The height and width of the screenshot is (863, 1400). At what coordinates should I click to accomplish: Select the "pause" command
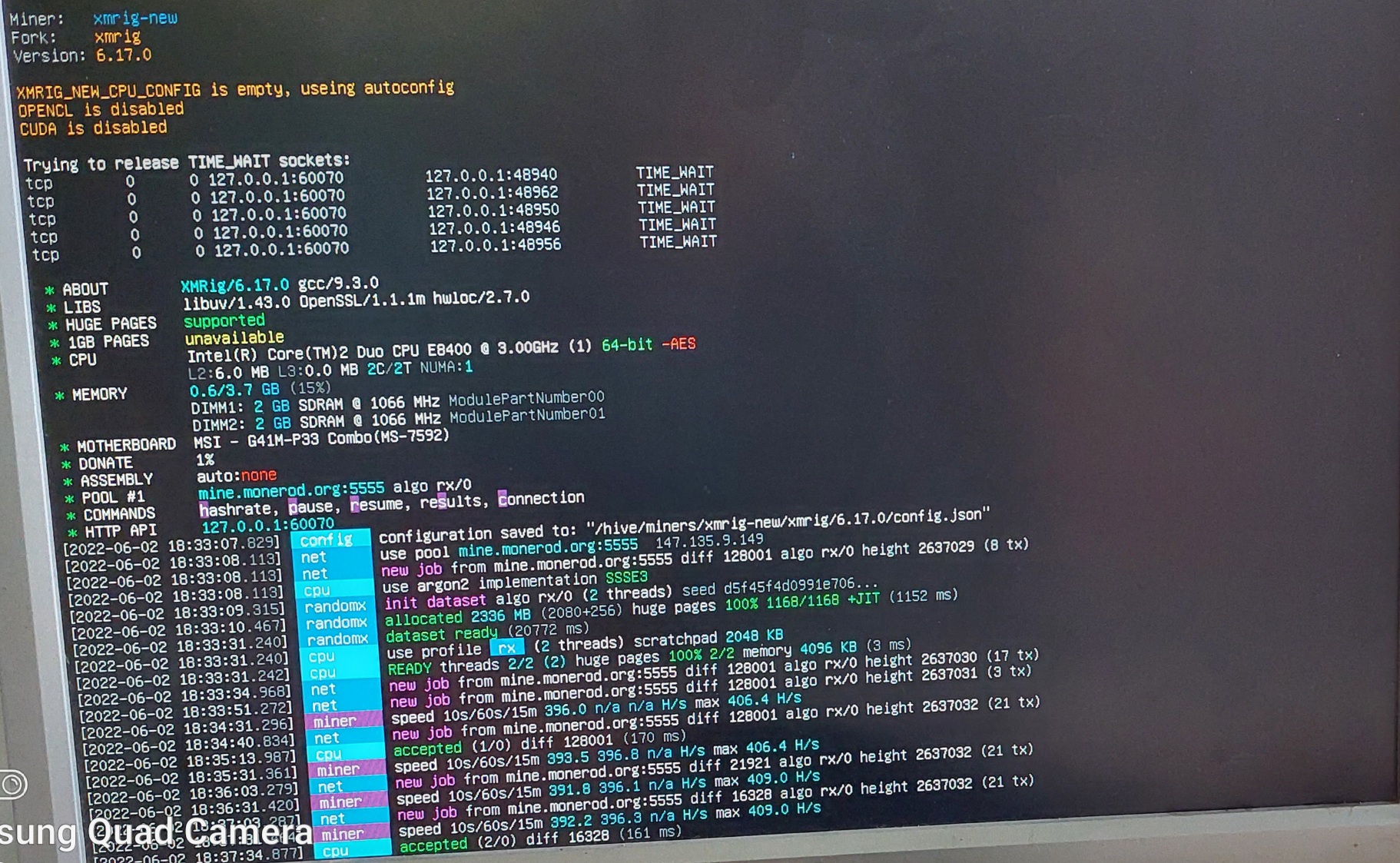310,507
